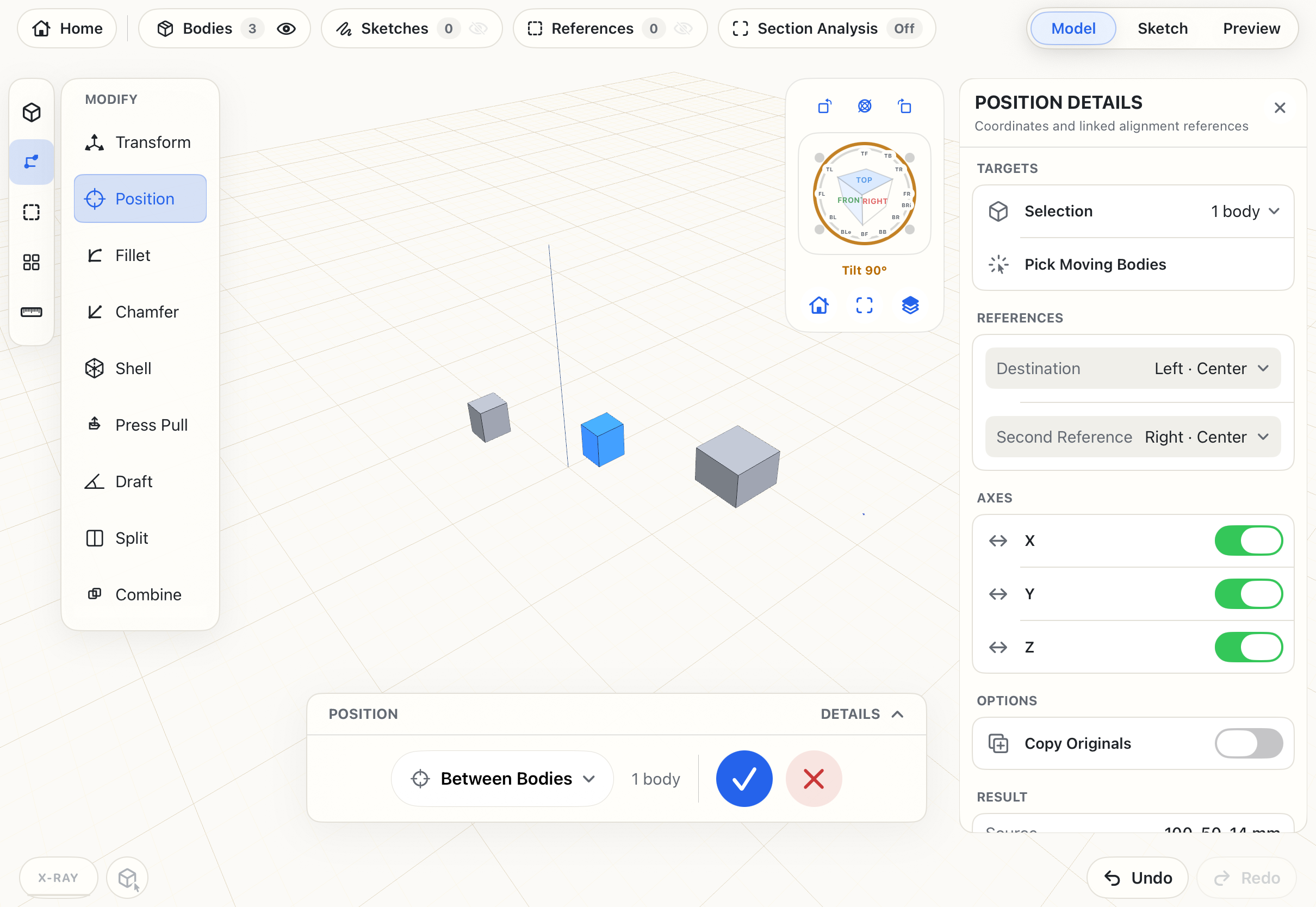Expand the Selection 1 body dropdown
The image size is (1316, 907).
(1134, 212)
